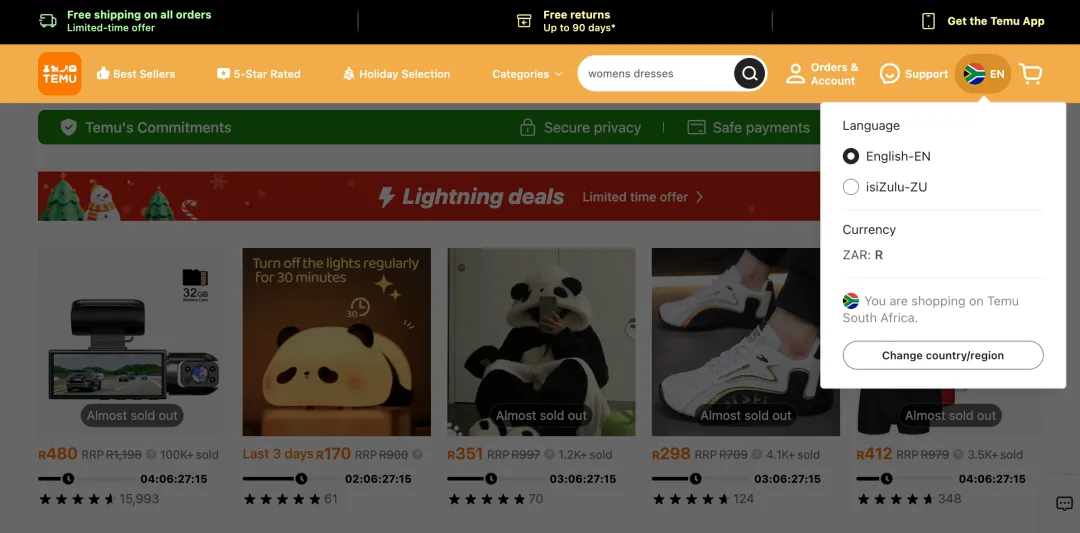The width and height of the screenshot is (1080, 533).
Task: Expand Lightning deals limited time offer arrow
Action: (699, 197)
